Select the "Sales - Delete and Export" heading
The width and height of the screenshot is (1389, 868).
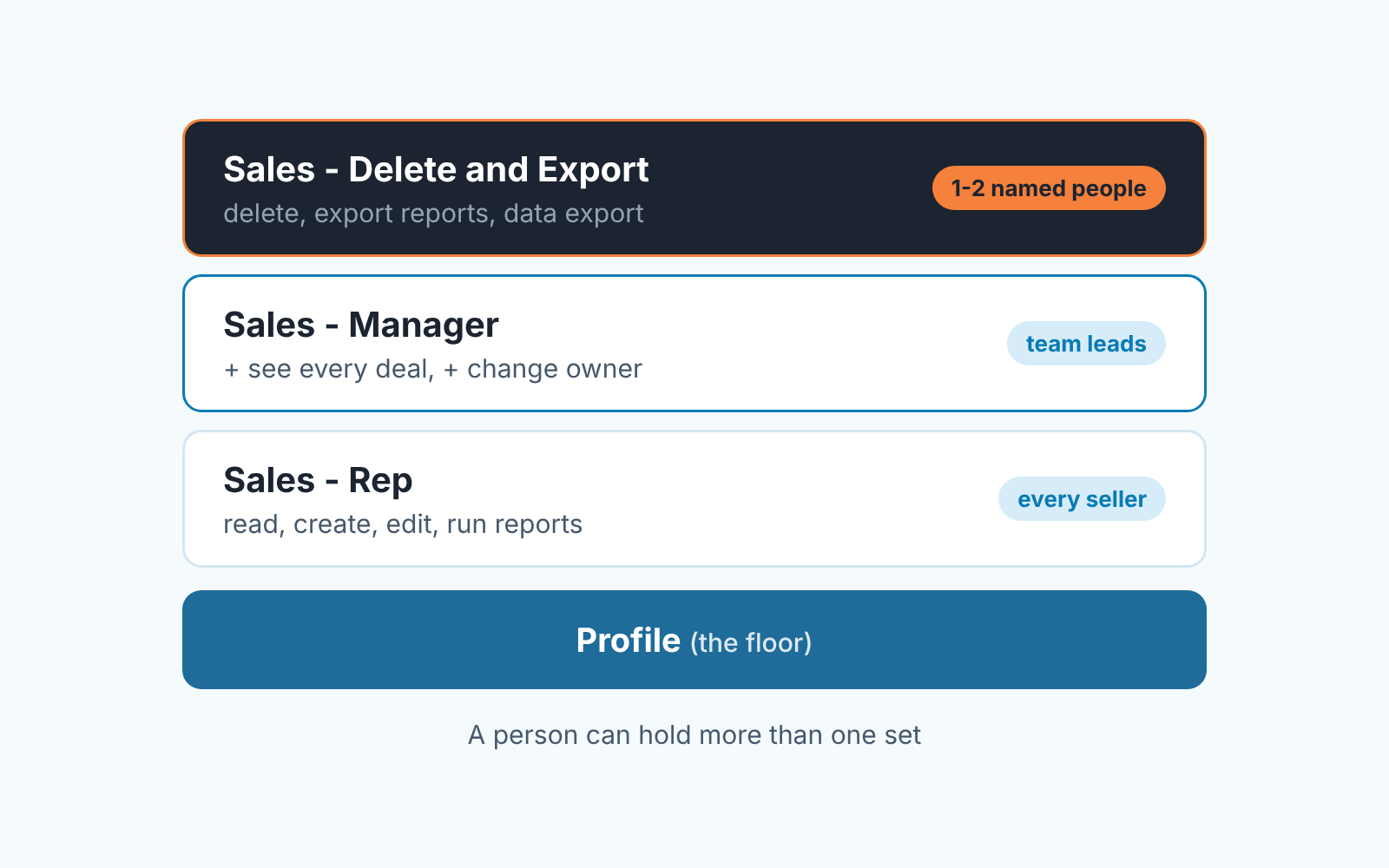[x=436, y=170]
